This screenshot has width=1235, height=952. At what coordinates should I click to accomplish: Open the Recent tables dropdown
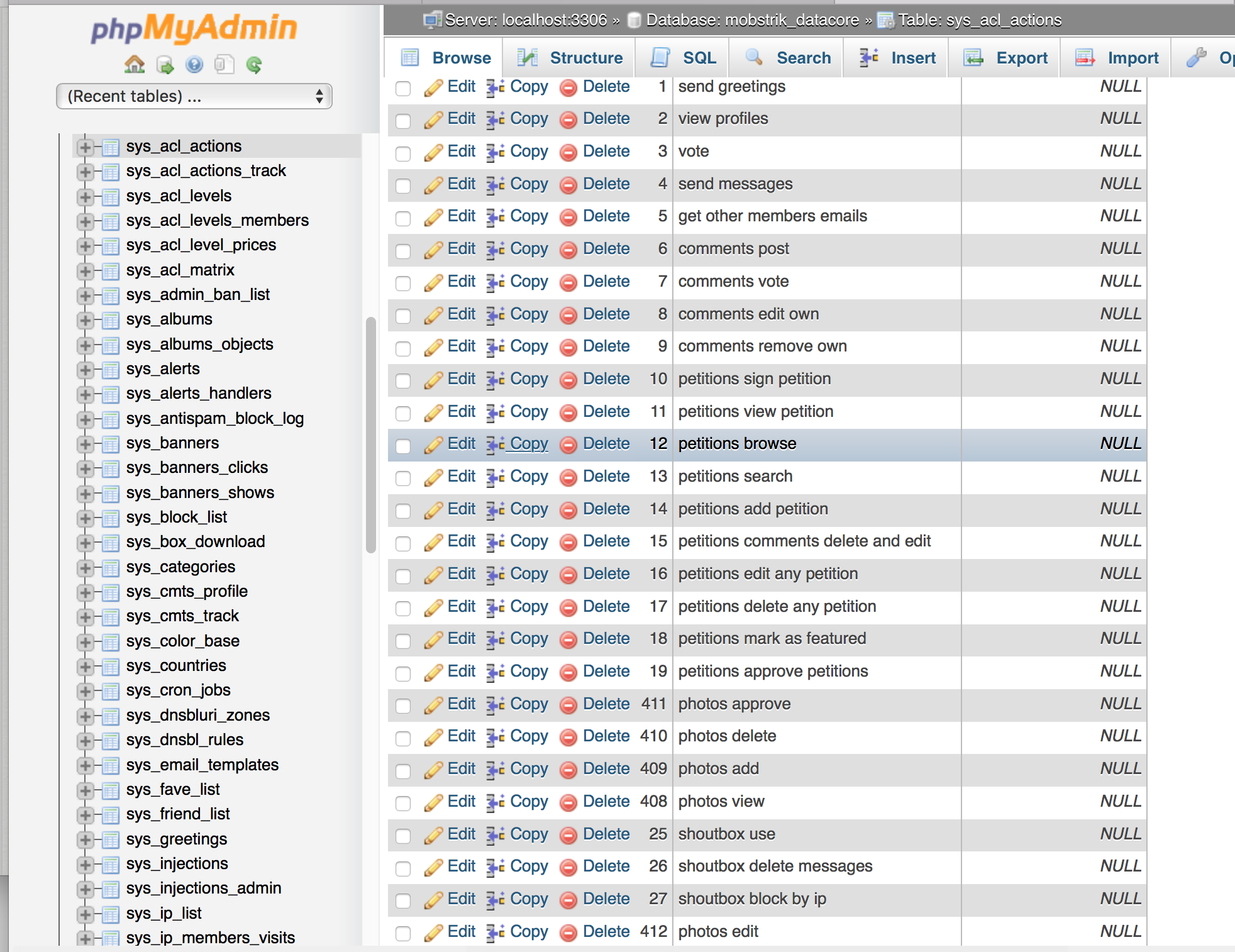194,96
